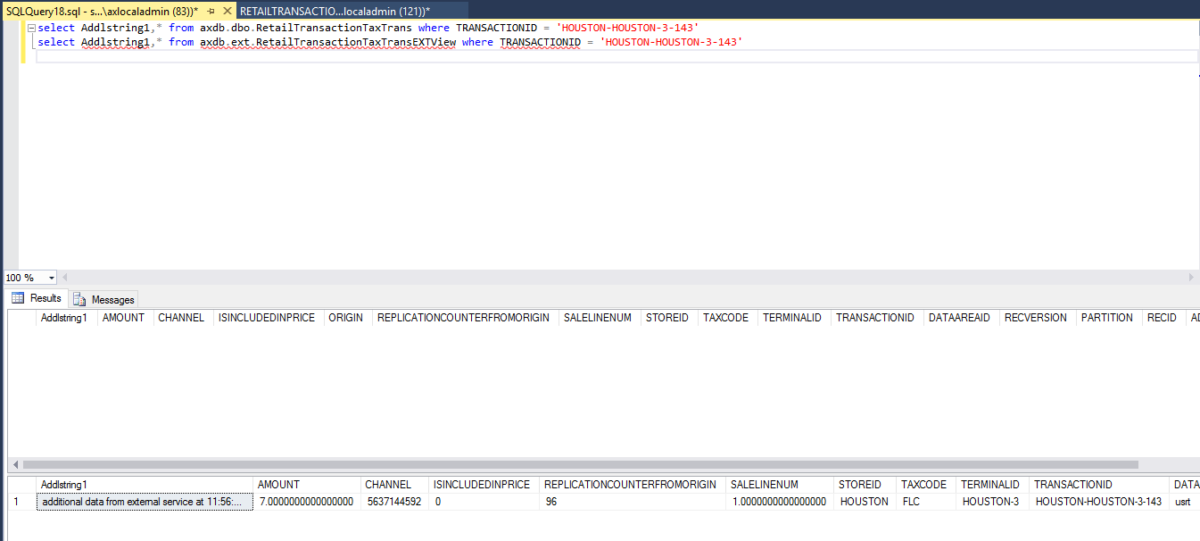Select Addlstring1 header in lower grid
1200x541 pixels.
(x=146, y=484)
